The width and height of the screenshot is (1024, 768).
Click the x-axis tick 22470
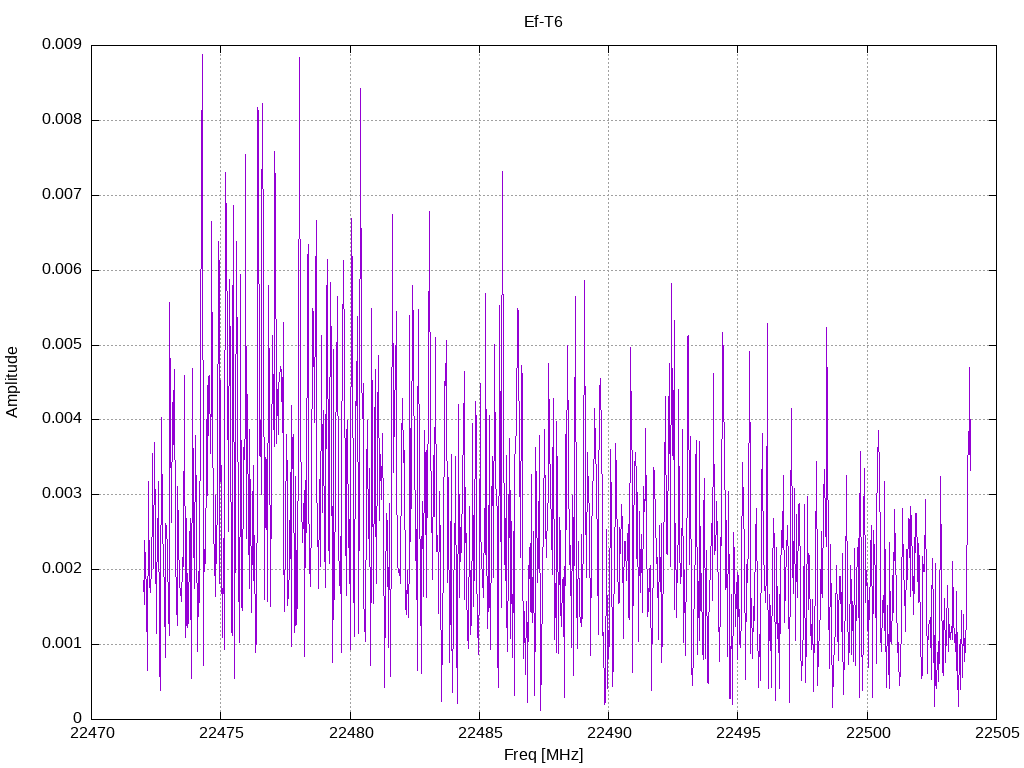click(x=92, y=733)
